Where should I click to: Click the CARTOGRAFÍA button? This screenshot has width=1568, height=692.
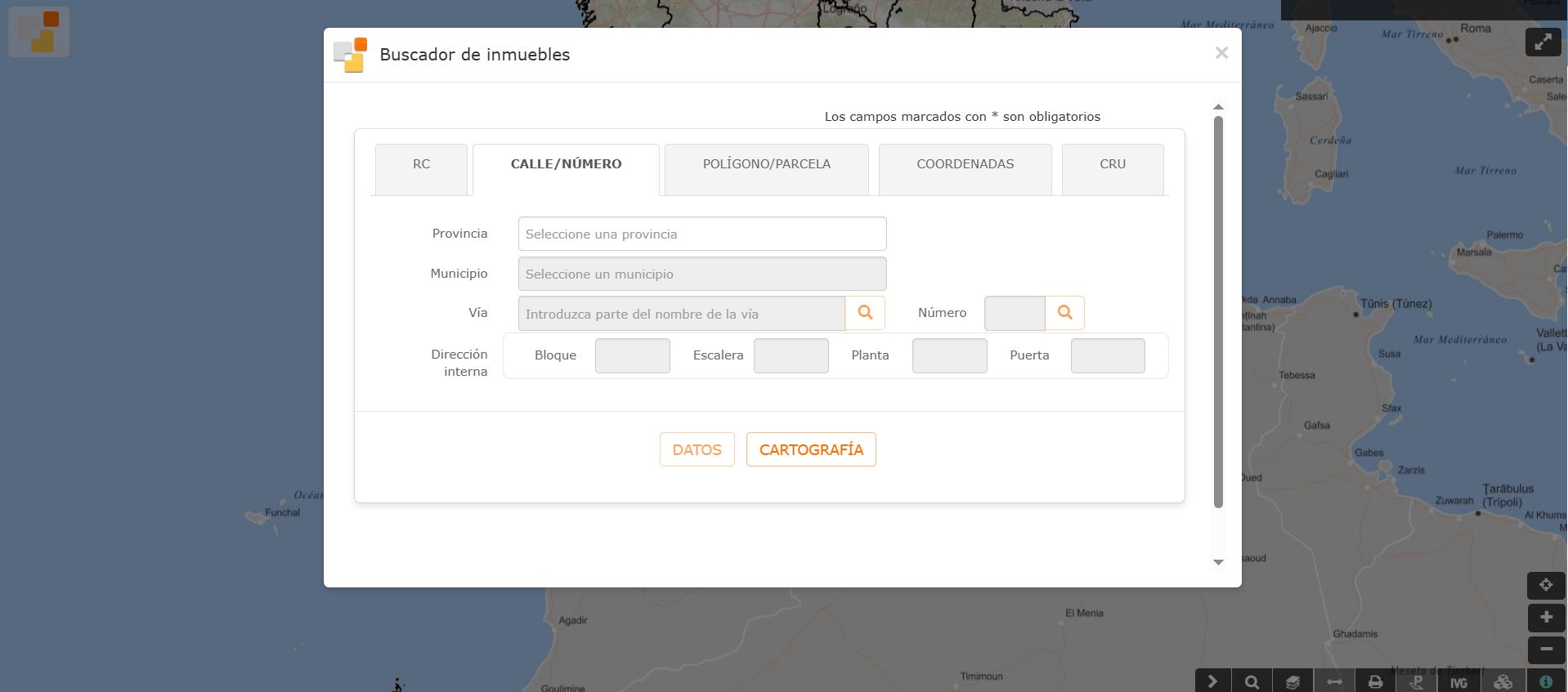pyautogui.click(x=811, y=449)
